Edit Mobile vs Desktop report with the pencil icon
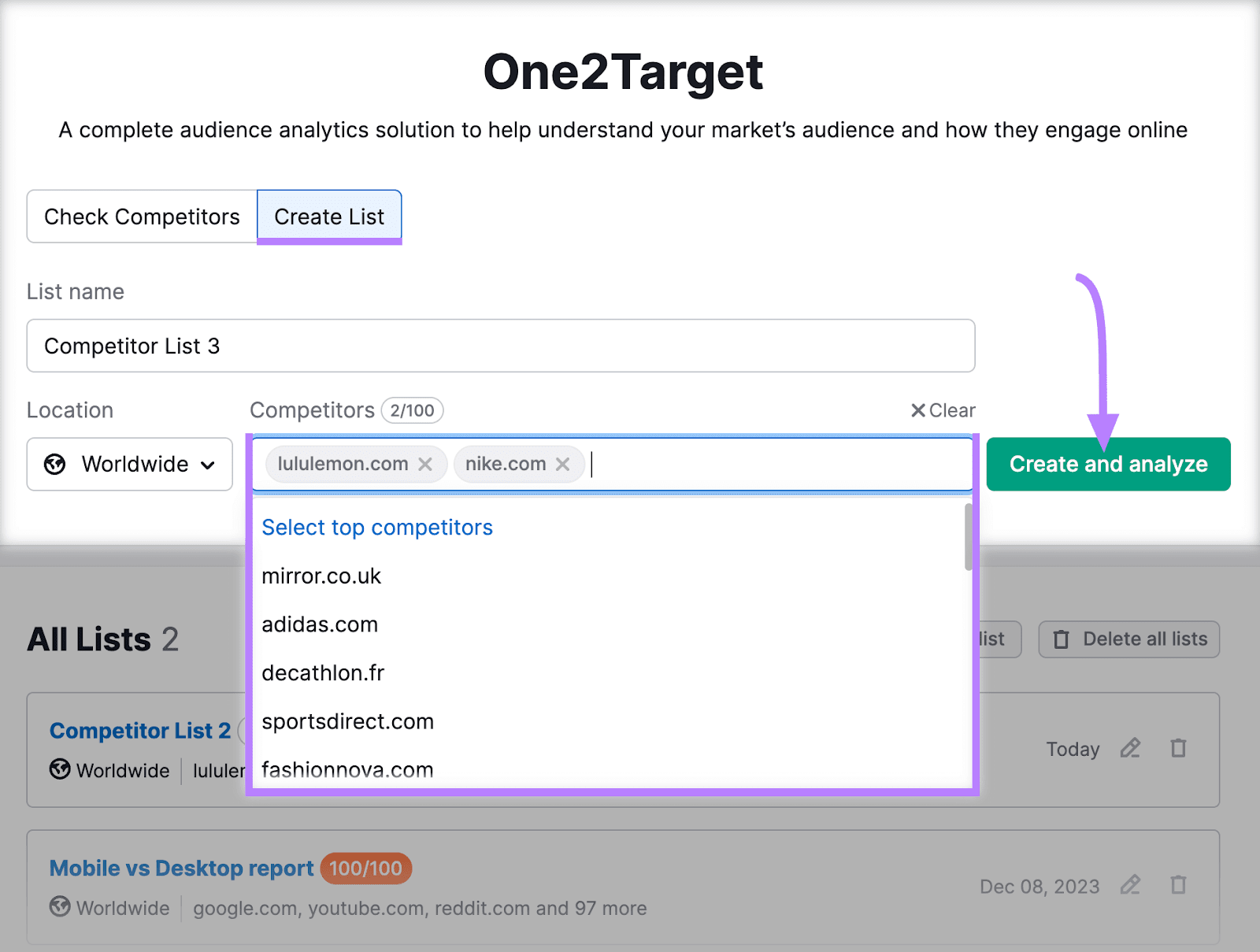This screenshot has width=1260, height=952. click(1129, 885)
